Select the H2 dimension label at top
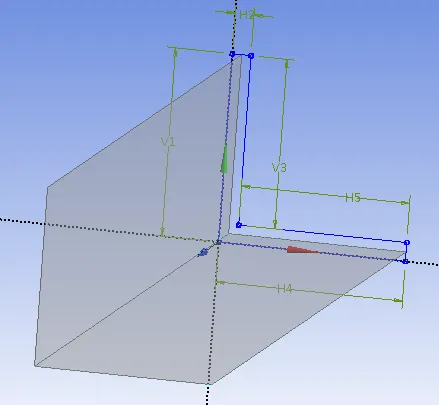 tap(247, 15)
